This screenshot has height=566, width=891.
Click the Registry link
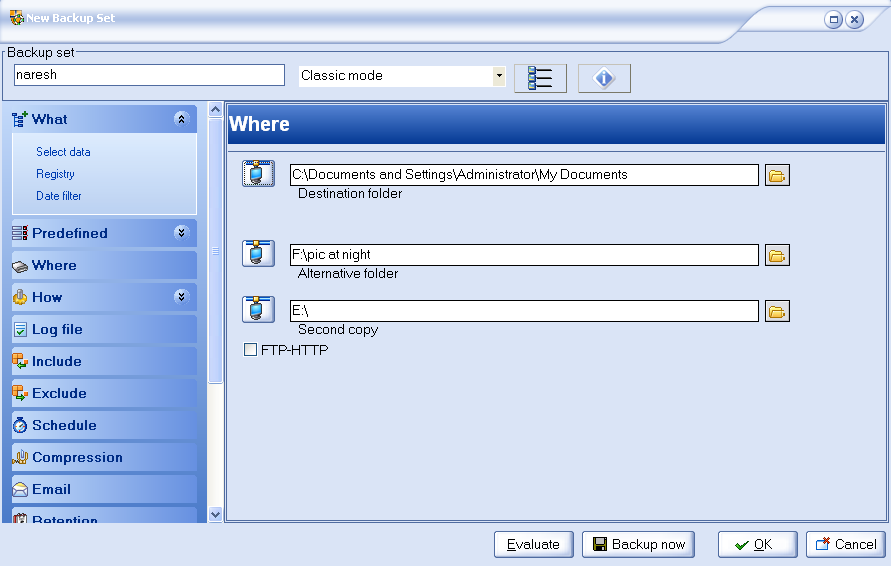55,174
